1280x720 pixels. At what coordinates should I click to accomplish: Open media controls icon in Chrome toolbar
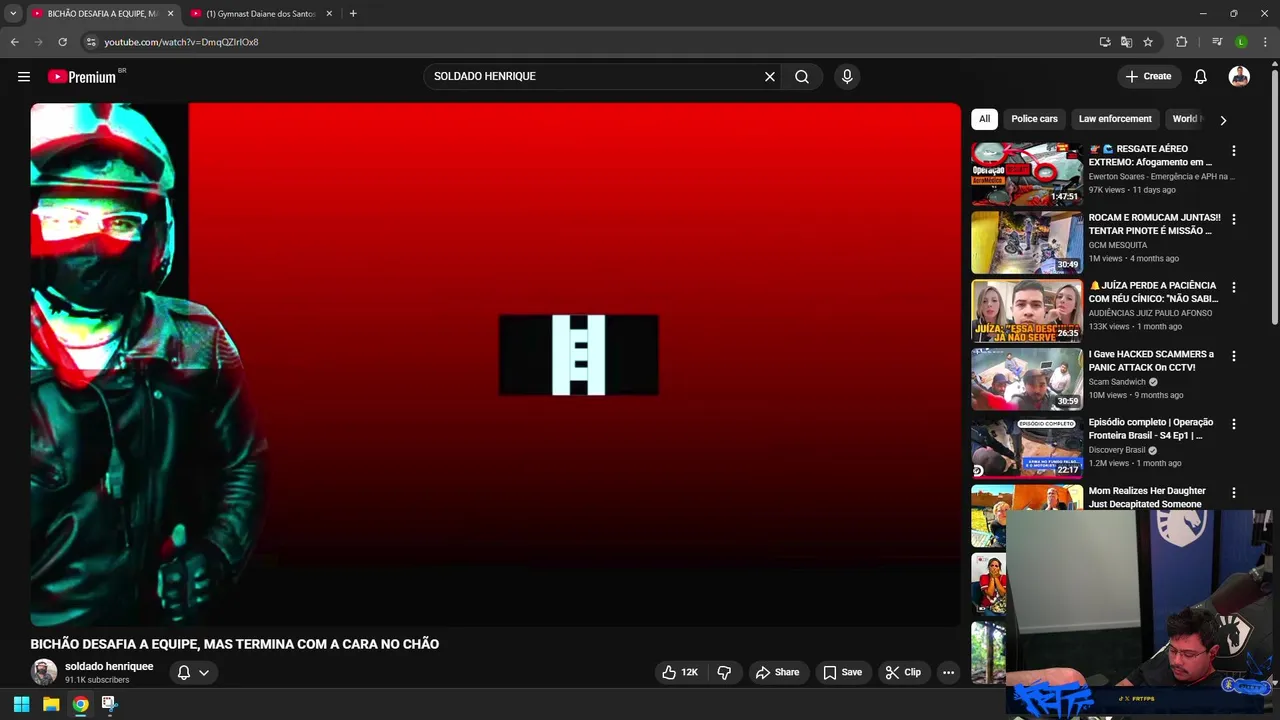pos(1217,42)
